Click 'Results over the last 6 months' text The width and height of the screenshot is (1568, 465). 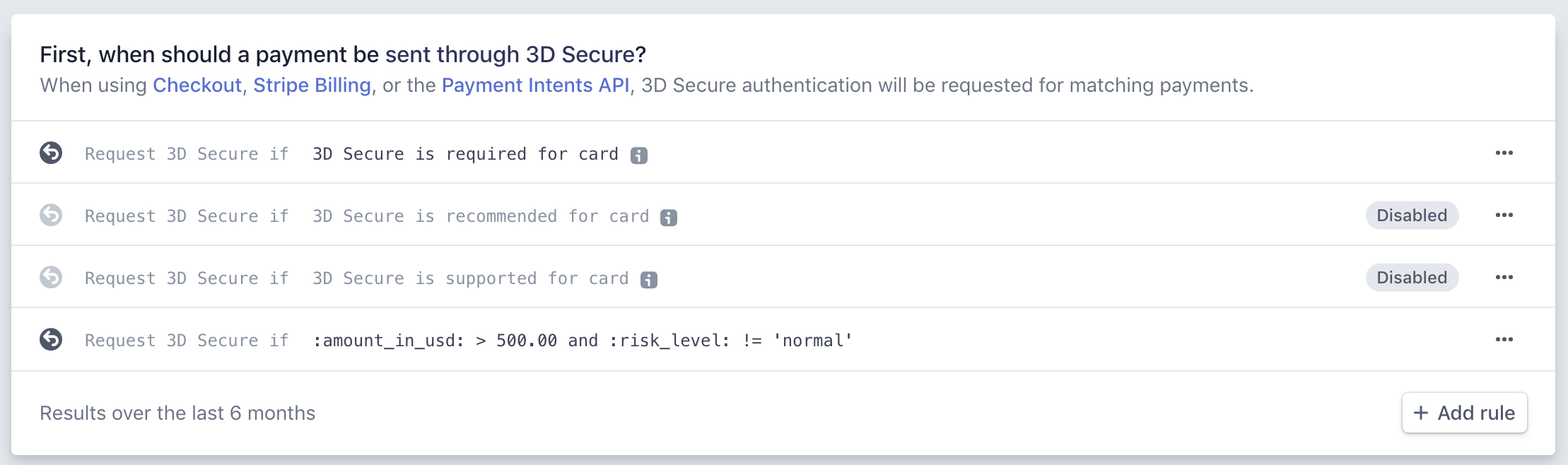tap(177, 413)
